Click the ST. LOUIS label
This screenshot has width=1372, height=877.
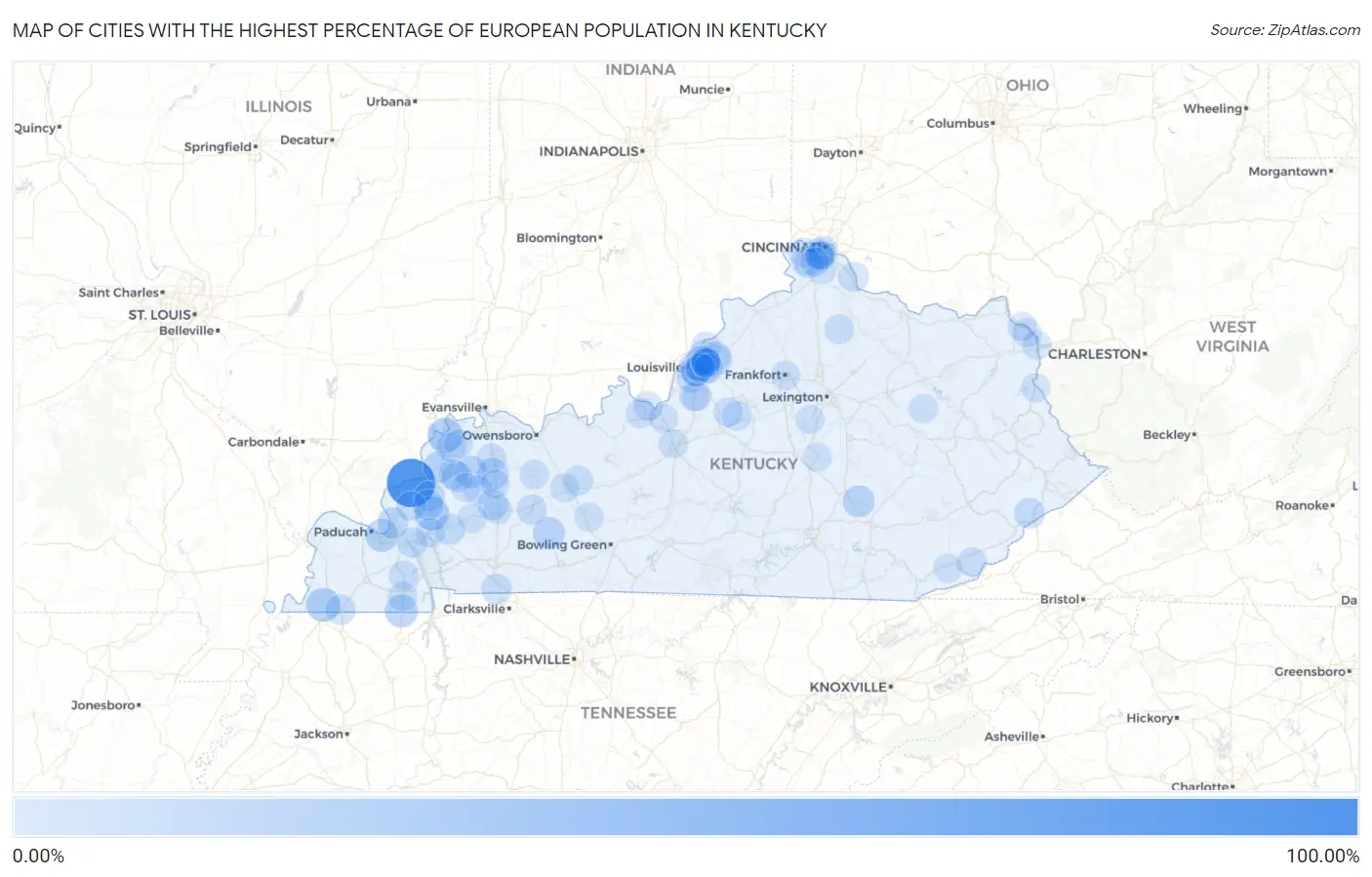[160, 314]
